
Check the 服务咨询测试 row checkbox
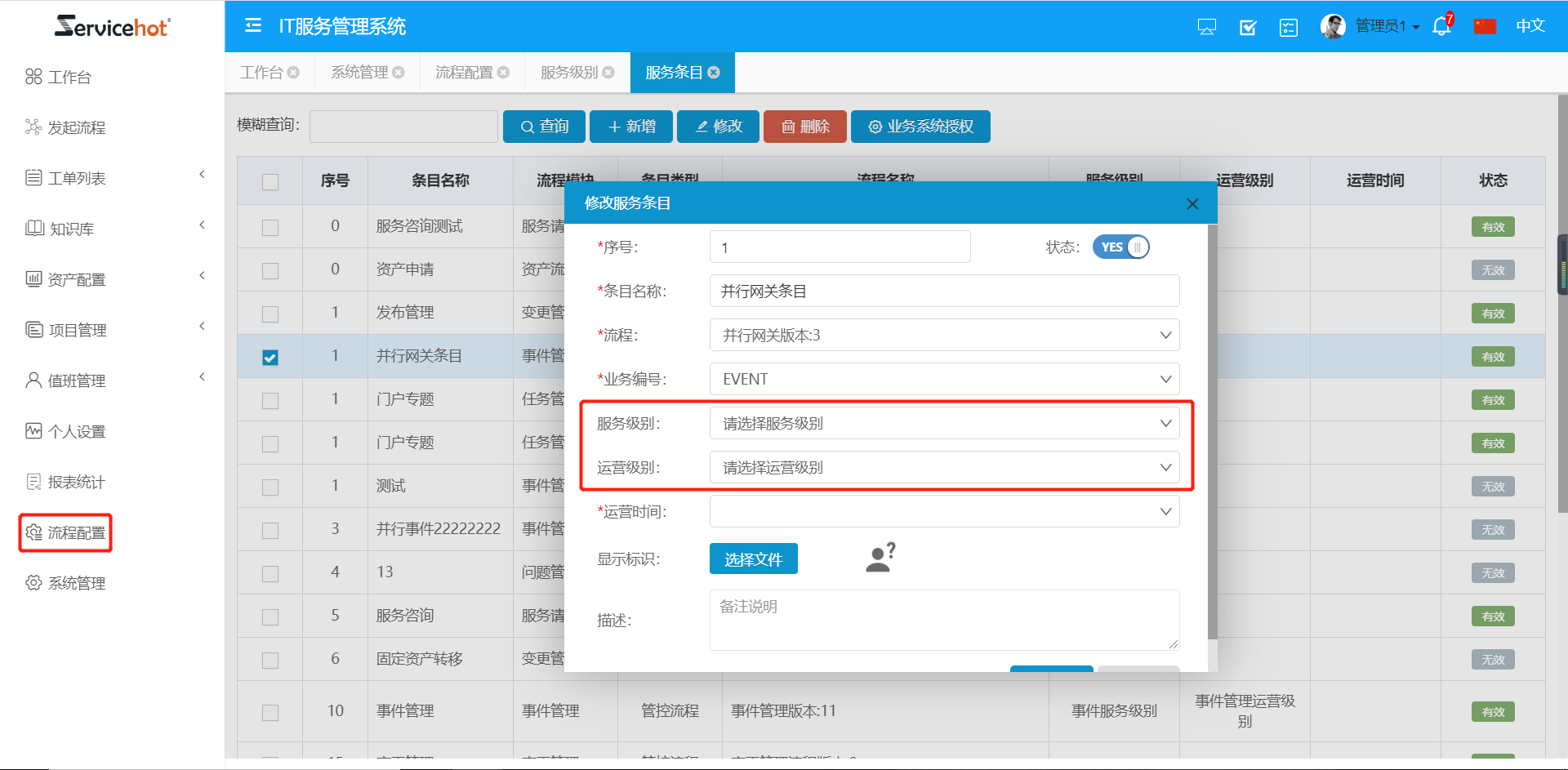270,227
